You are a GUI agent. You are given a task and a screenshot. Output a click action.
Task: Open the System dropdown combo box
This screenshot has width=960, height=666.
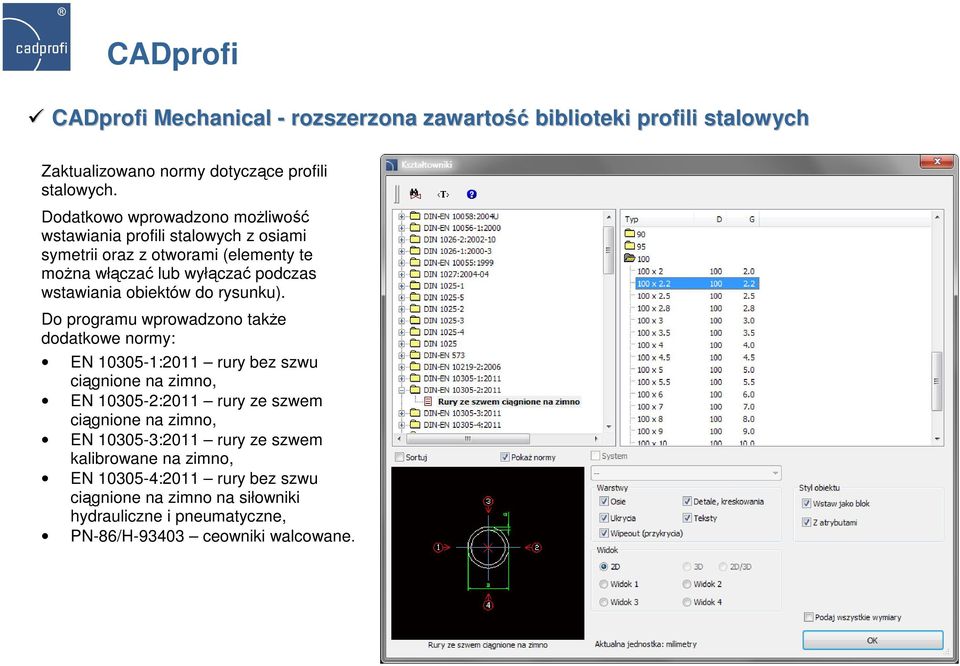pyautogui.click(x=686, y=473)
